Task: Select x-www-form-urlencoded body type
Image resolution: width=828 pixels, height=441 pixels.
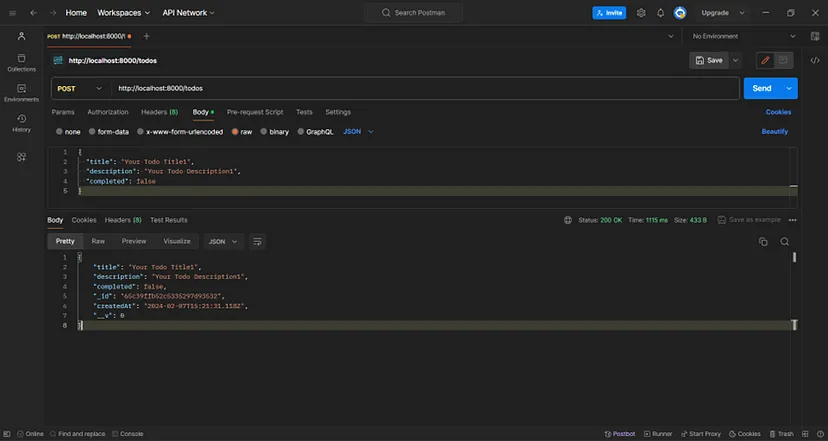Action: coord(180,132)
